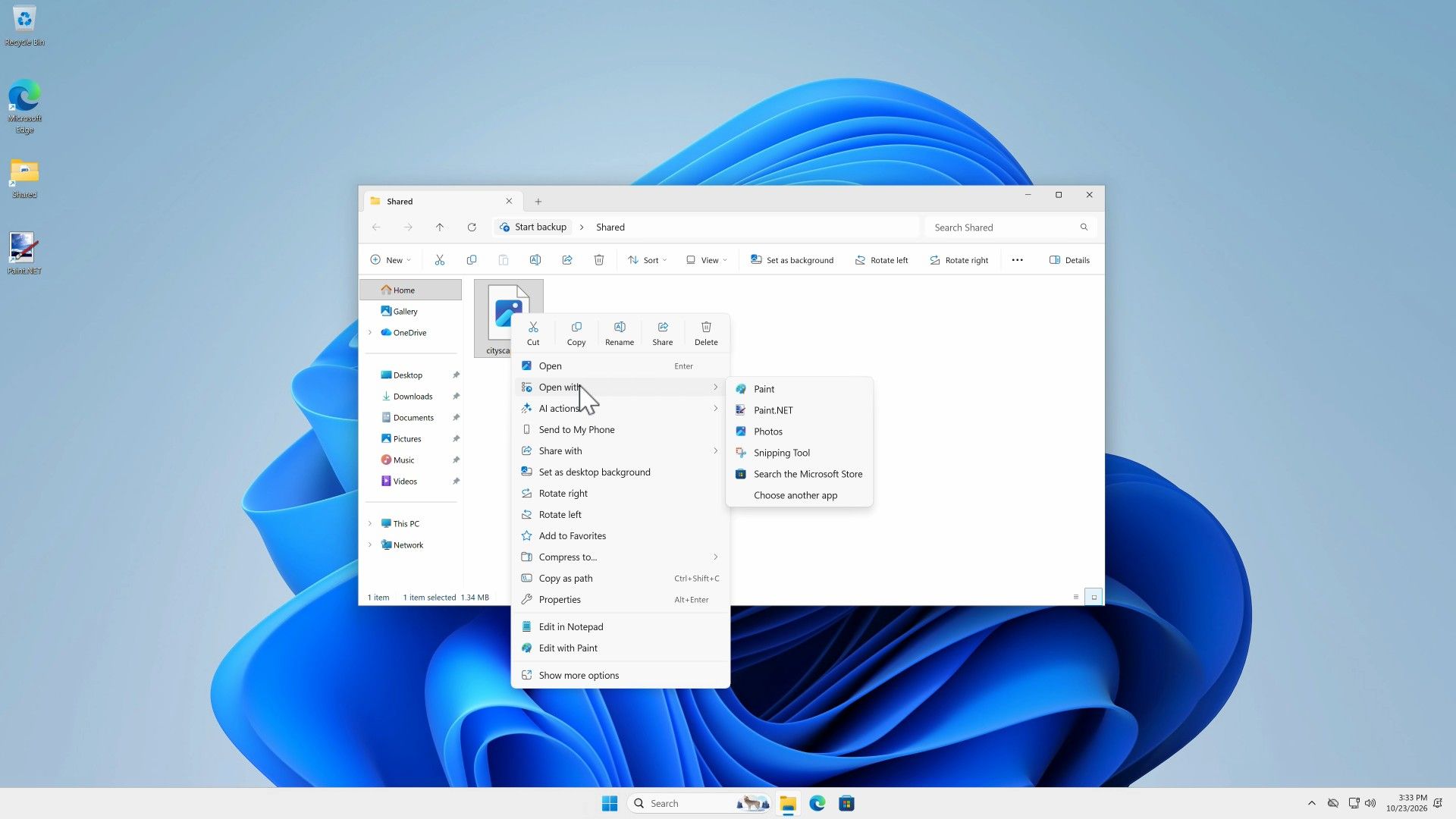Image resolution: width=1456 pixels, height=819 pixels.
Task: Click Delete icon in context menu
Action: [706, 333]
